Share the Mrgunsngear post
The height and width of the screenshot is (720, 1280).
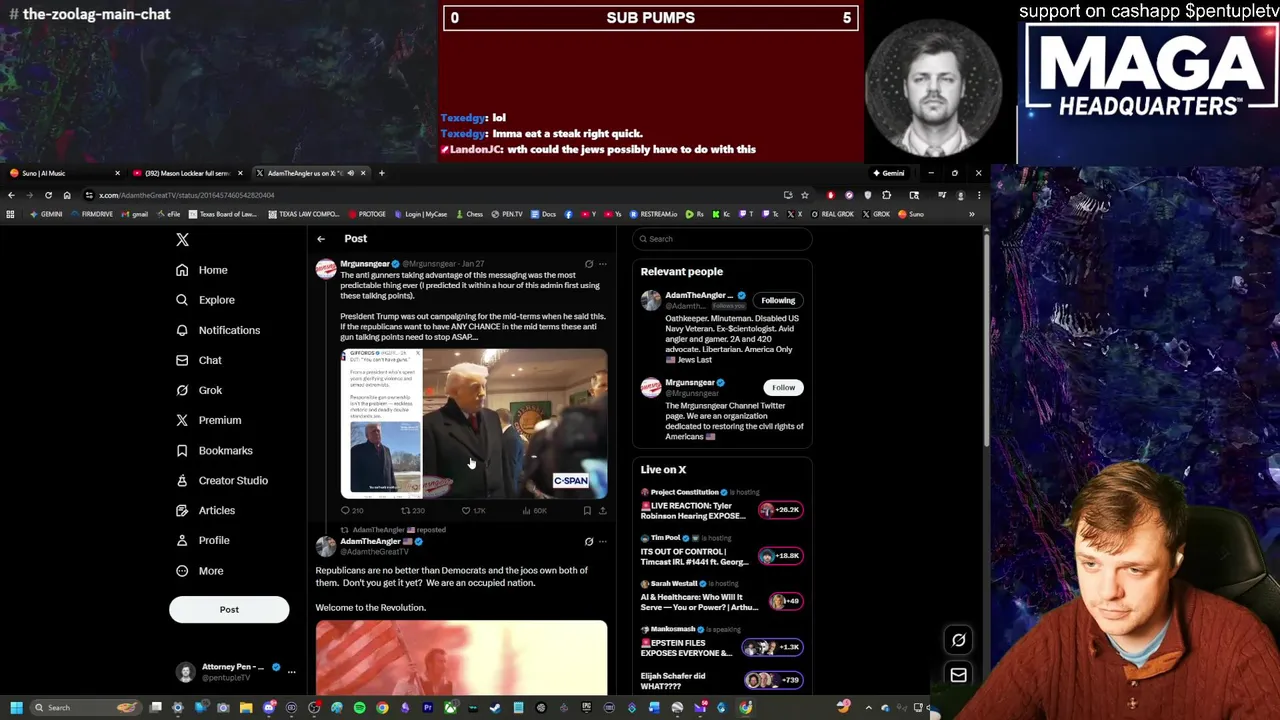(x=602, y=511)
